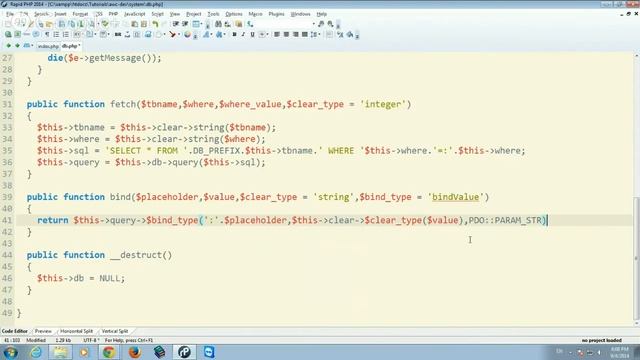Open the toolbar combo box dropdown arrow
Viewport: 640px width, 360px height.
point(313,24)
